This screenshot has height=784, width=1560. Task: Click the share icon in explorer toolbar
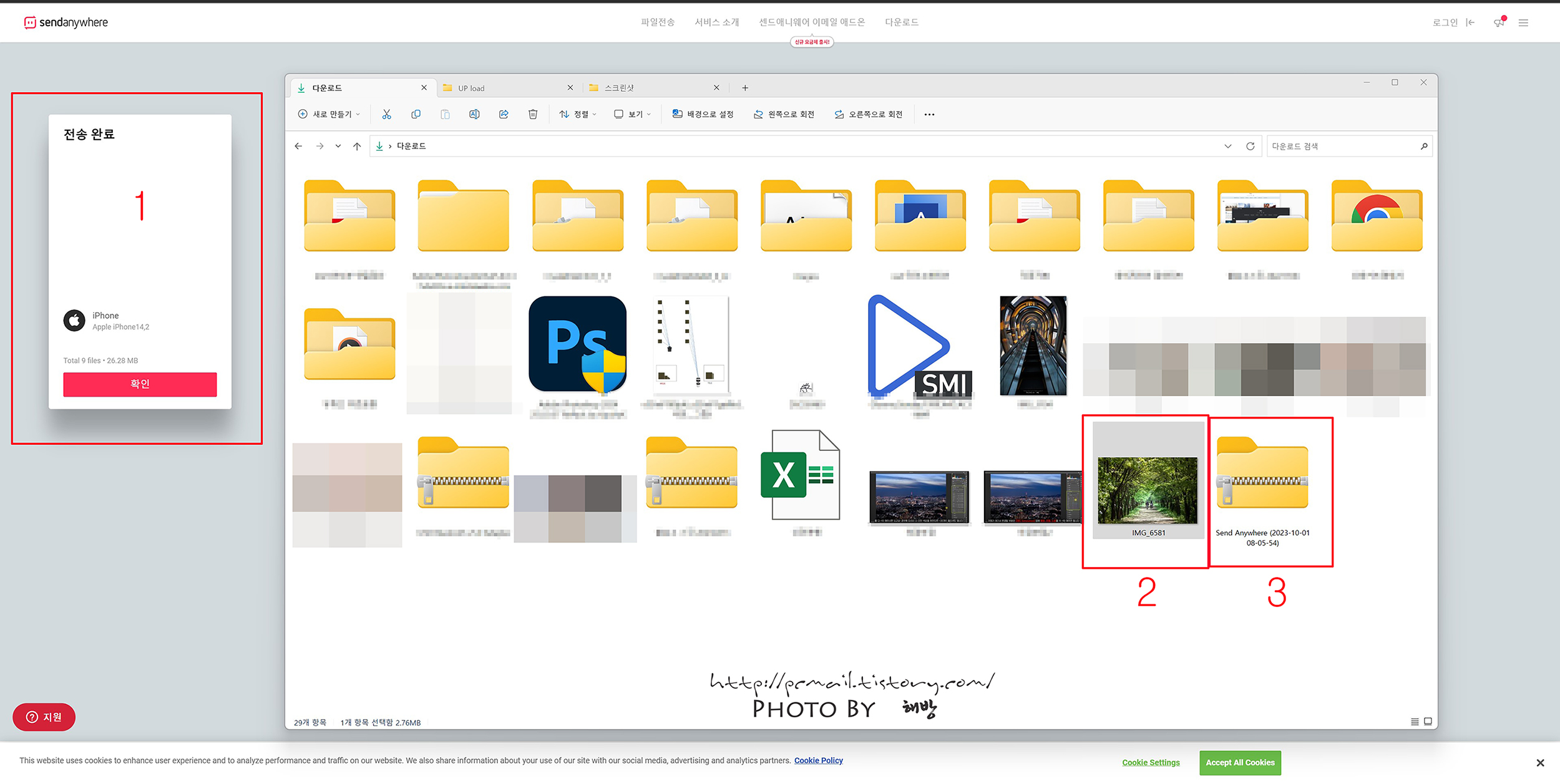pos(504,114)
